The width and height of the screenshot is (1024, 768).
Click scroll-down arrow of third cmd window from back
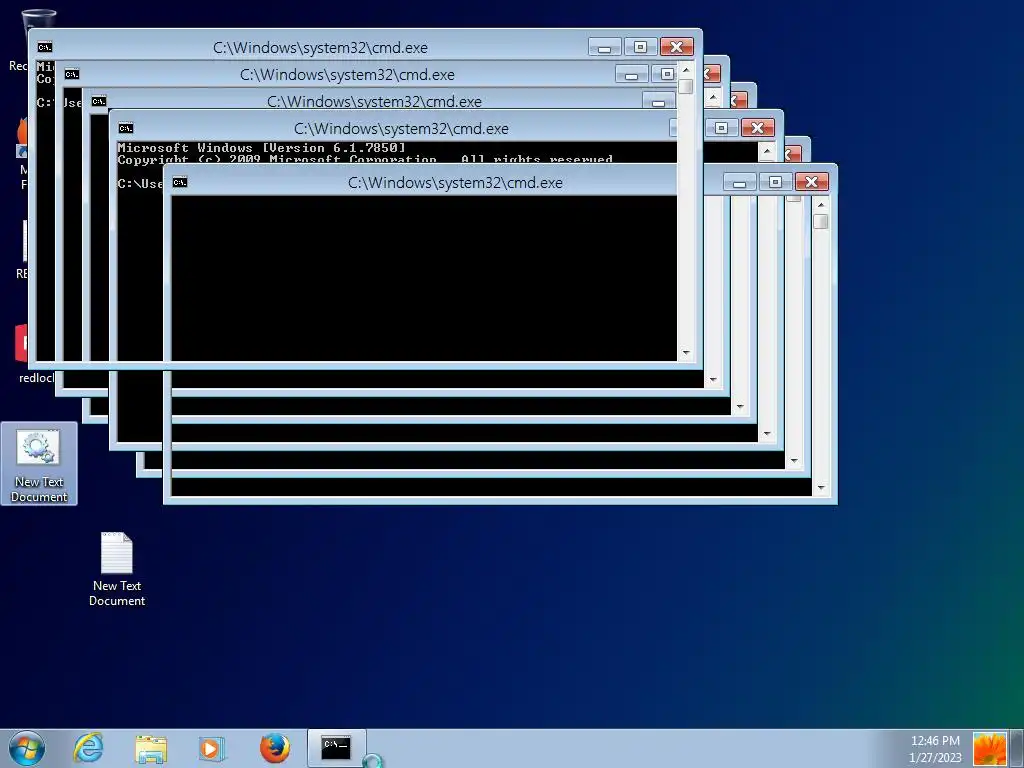740,406
